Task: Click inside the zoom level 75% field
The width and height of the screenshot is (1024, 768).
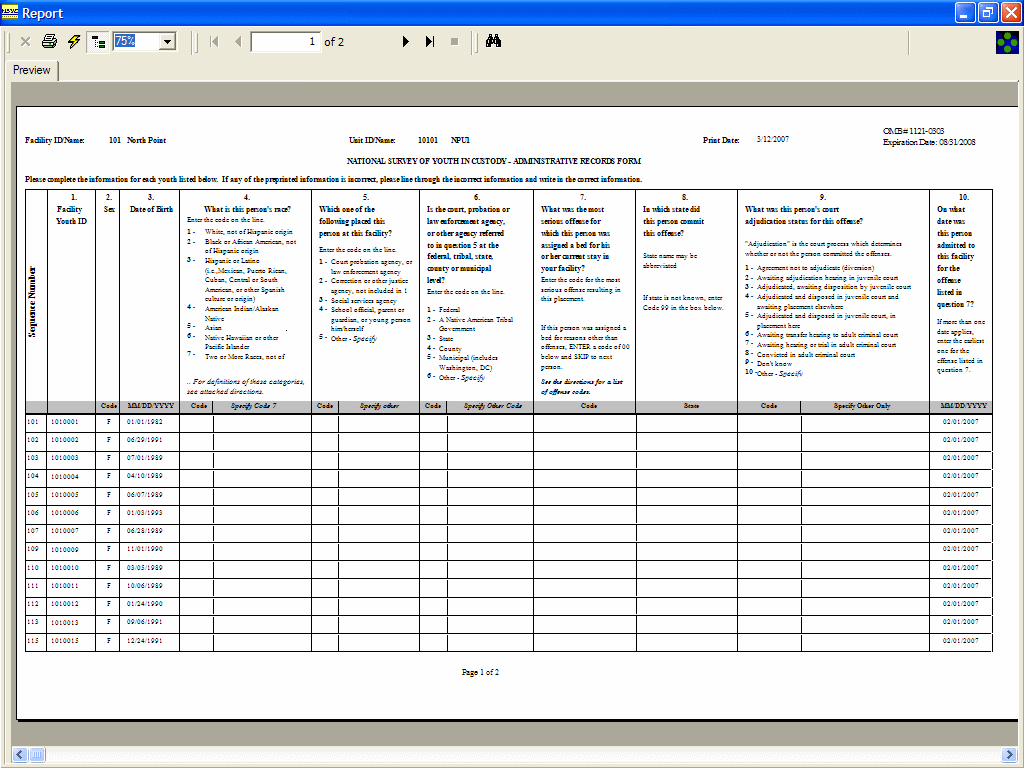Action: [135, 42]
